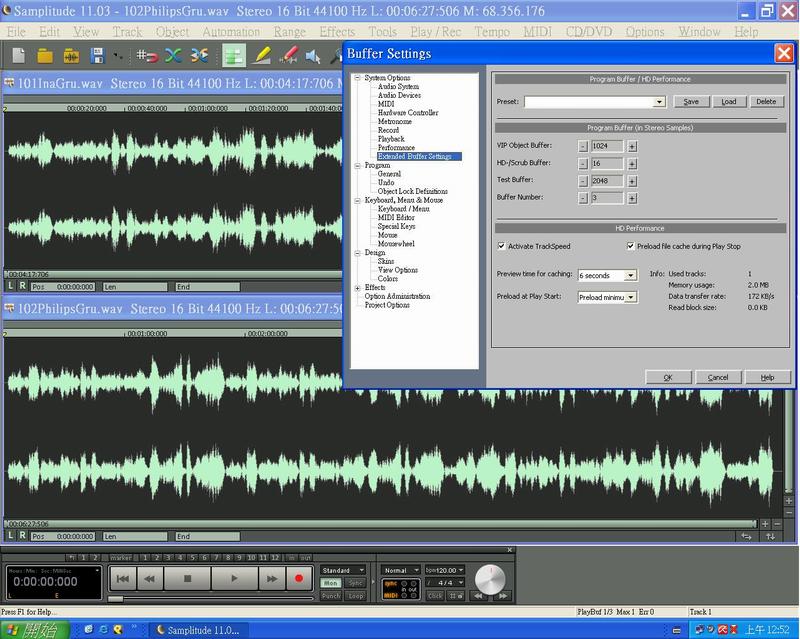Start recording with the red record button
Image resolution: width=800 pixels, height=639 pixels.
click(299, 578)
